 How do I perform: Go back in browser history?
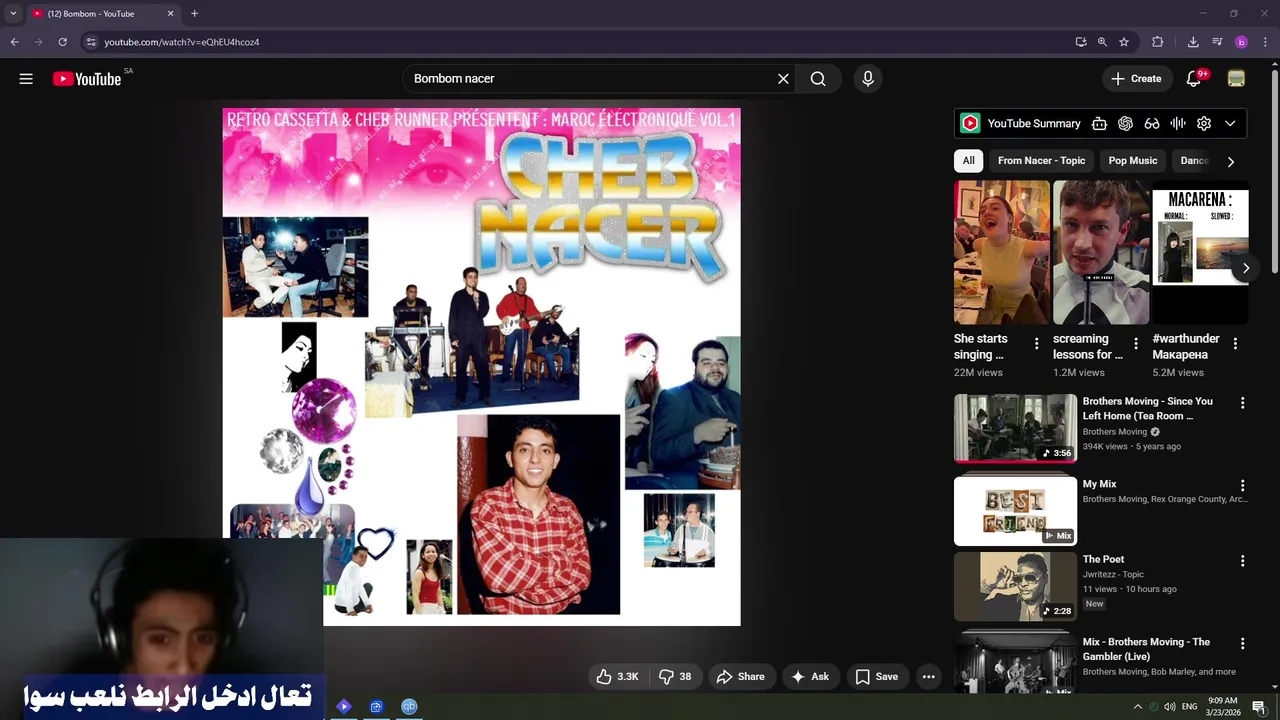click(x=14, y=42)
